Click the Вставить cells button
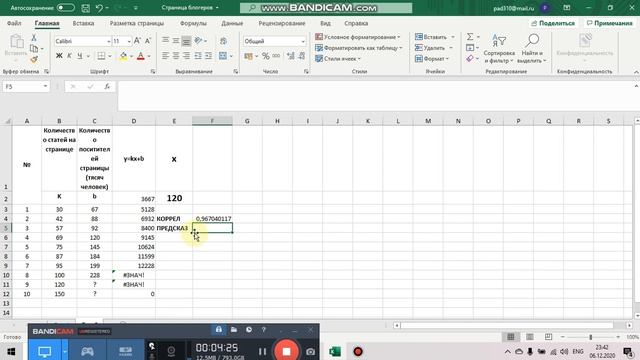The image size is (640, 360). click(x=431, y=37)
